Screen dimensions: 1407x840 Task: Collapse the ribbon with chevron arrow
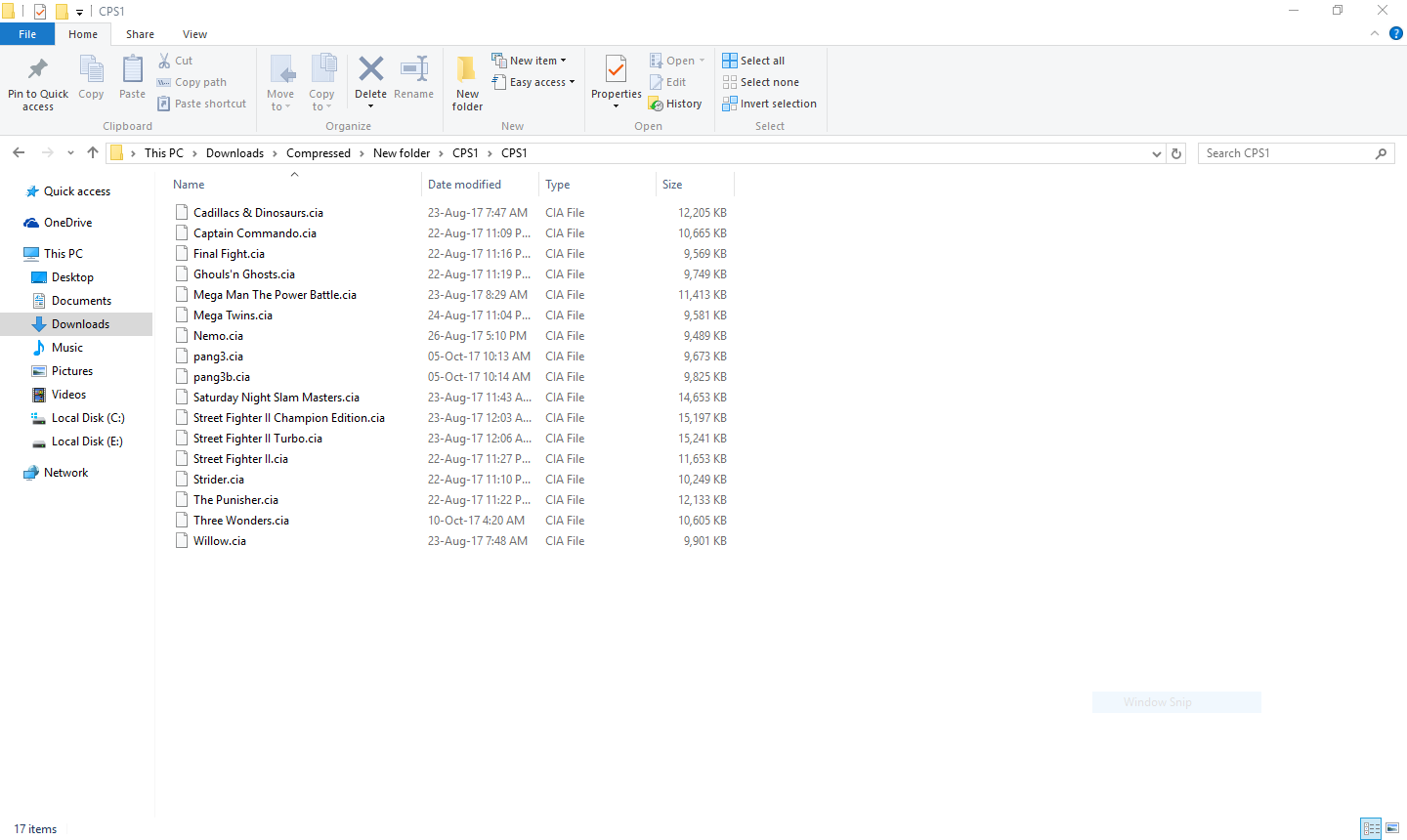point(1374,33)
